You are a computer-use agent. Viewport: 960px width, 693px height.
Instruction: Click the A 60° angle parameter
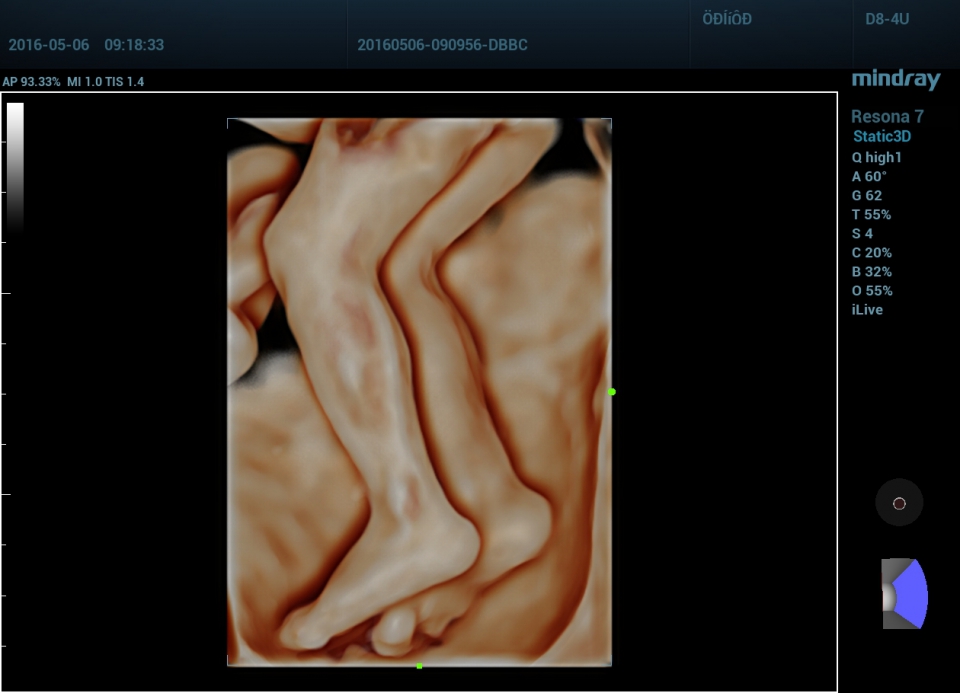[869, 176]
